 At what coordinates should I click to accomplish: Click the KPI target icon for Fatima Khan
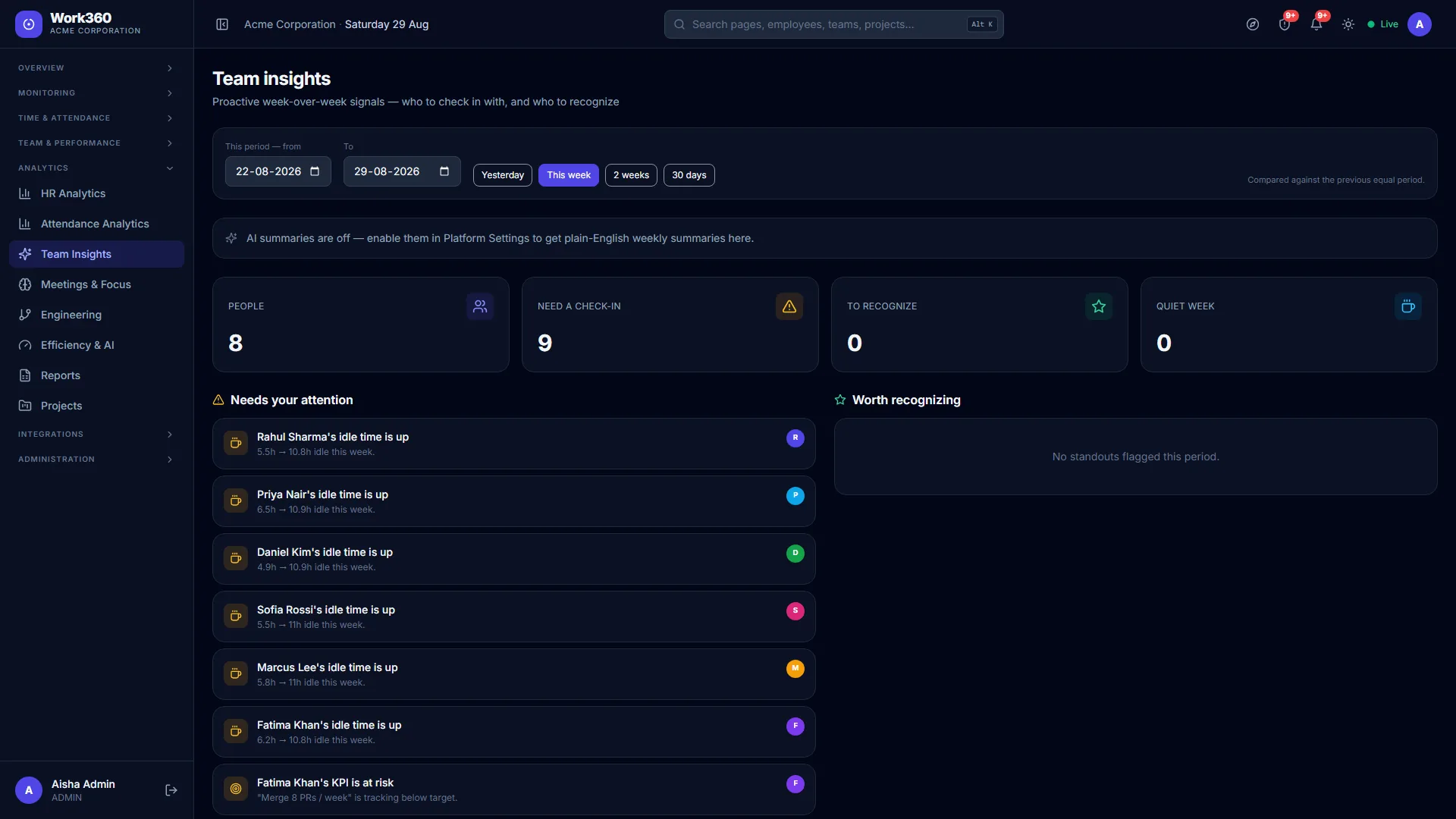(236, 789)
